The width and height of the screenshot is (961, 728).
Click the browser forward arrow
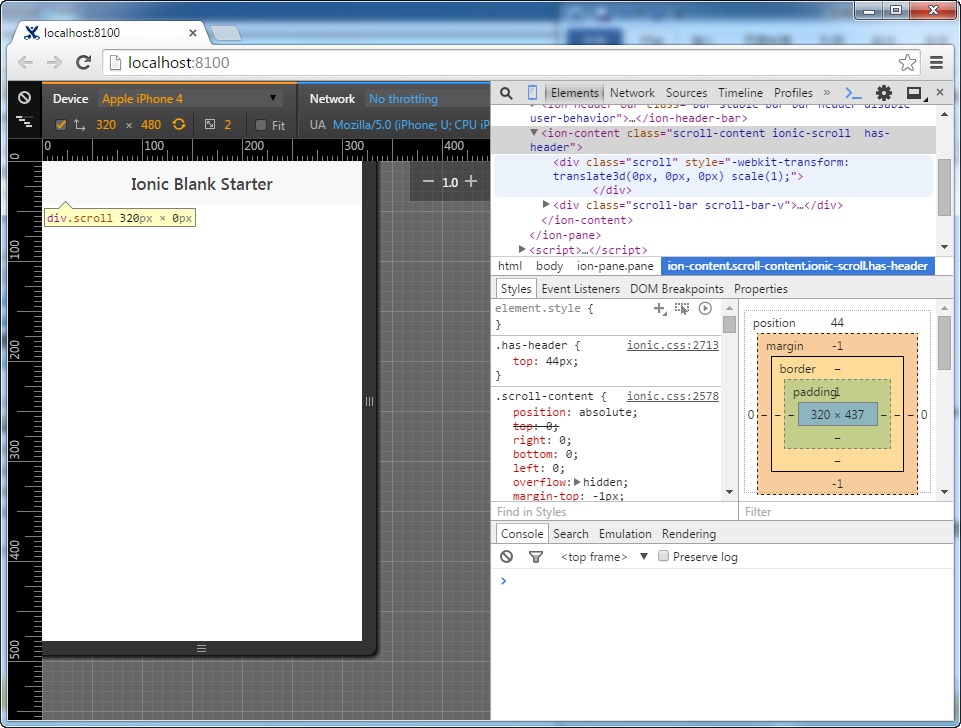pos(54,63)
